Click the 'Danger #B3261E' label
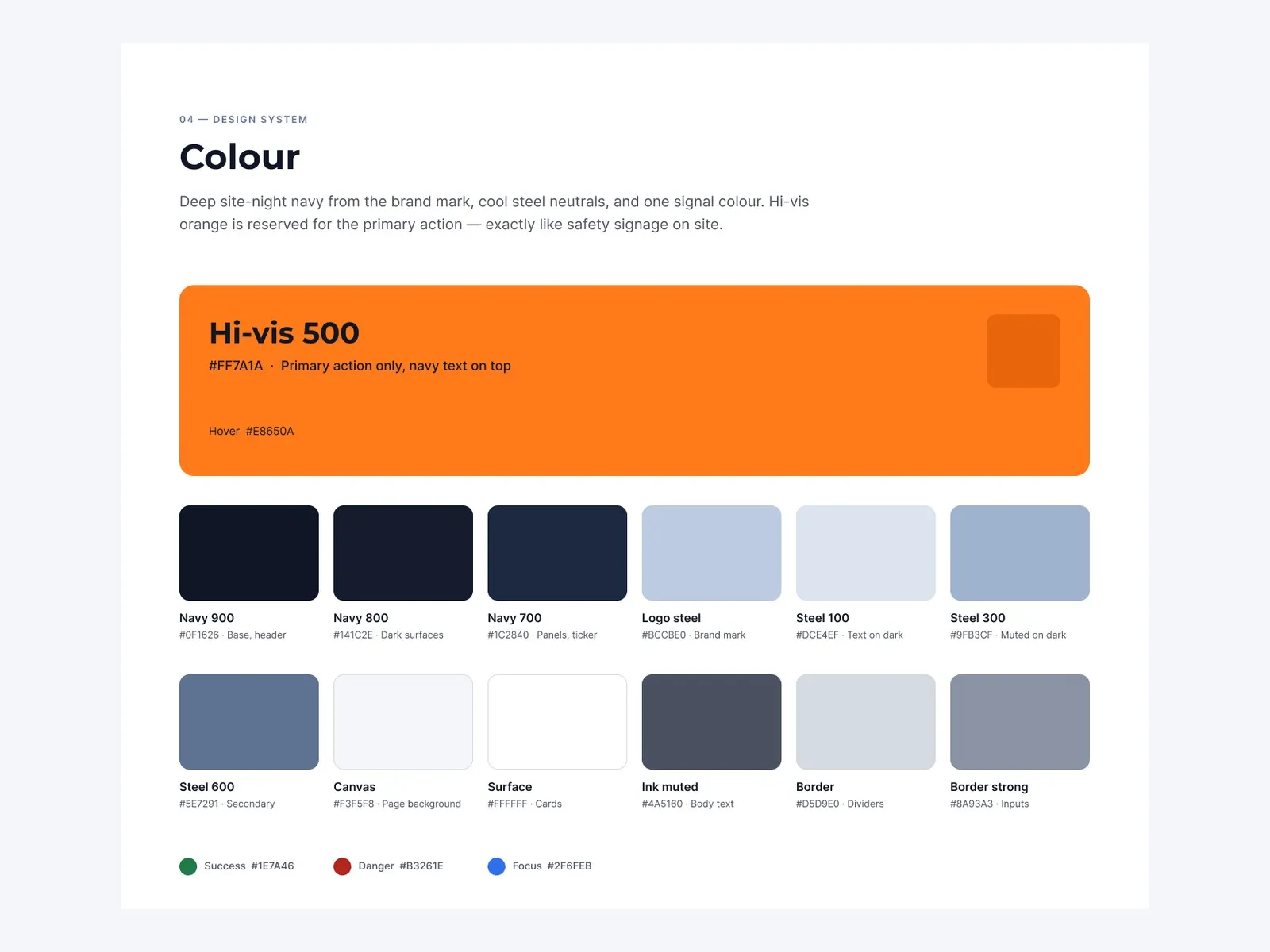 401,866
